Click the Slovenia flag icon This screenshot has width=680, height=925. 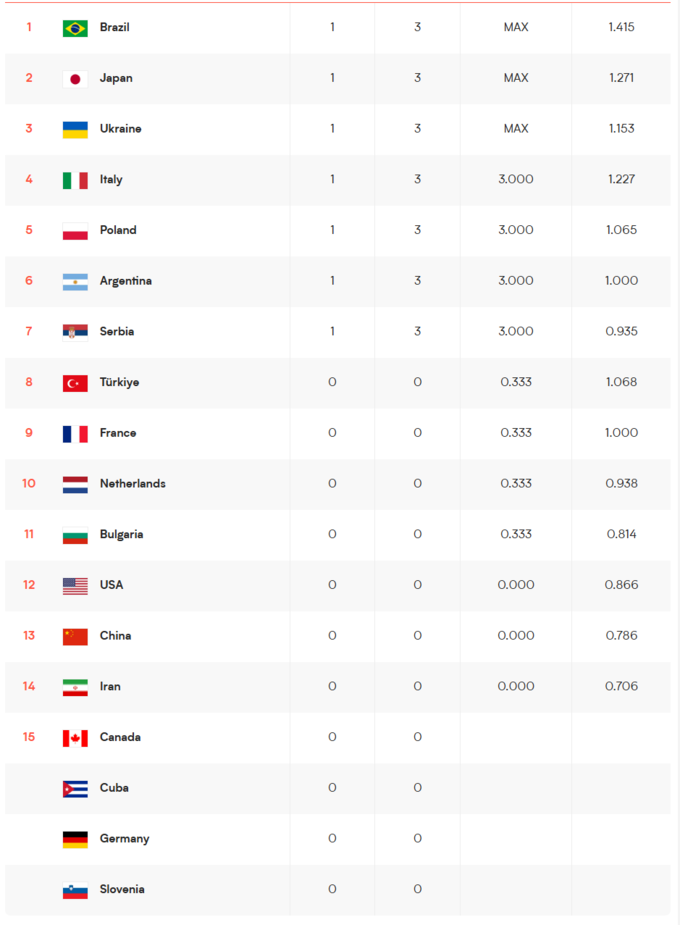tap(75, 890)
